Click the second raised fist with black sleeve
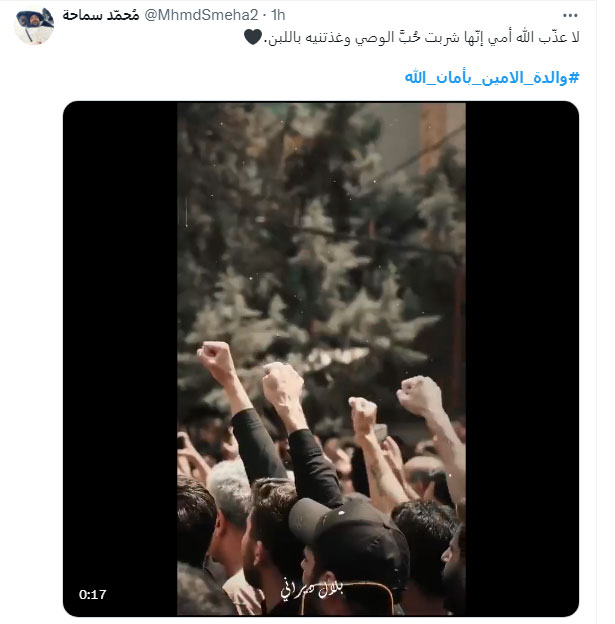The image size is (615, 624). 283,384
